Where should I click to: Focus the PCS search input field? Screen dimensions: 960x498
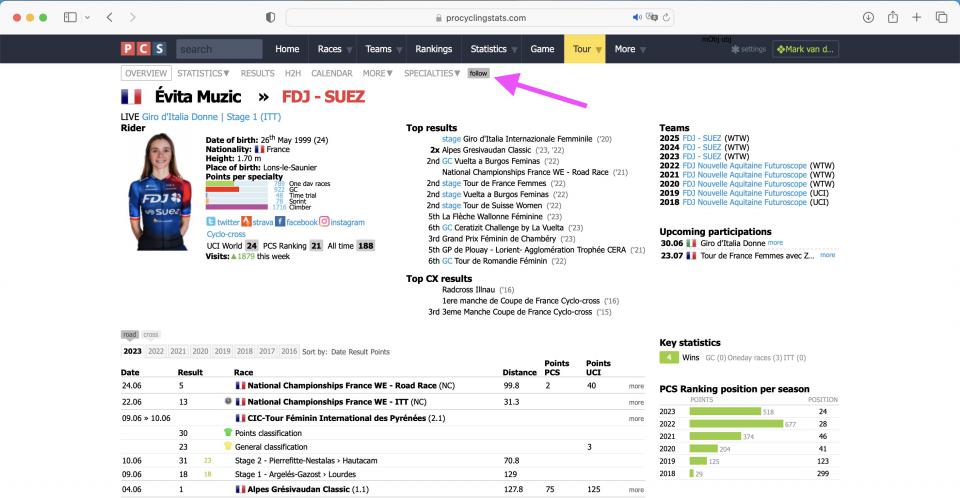pyautogui.click(x=219, y=49)
